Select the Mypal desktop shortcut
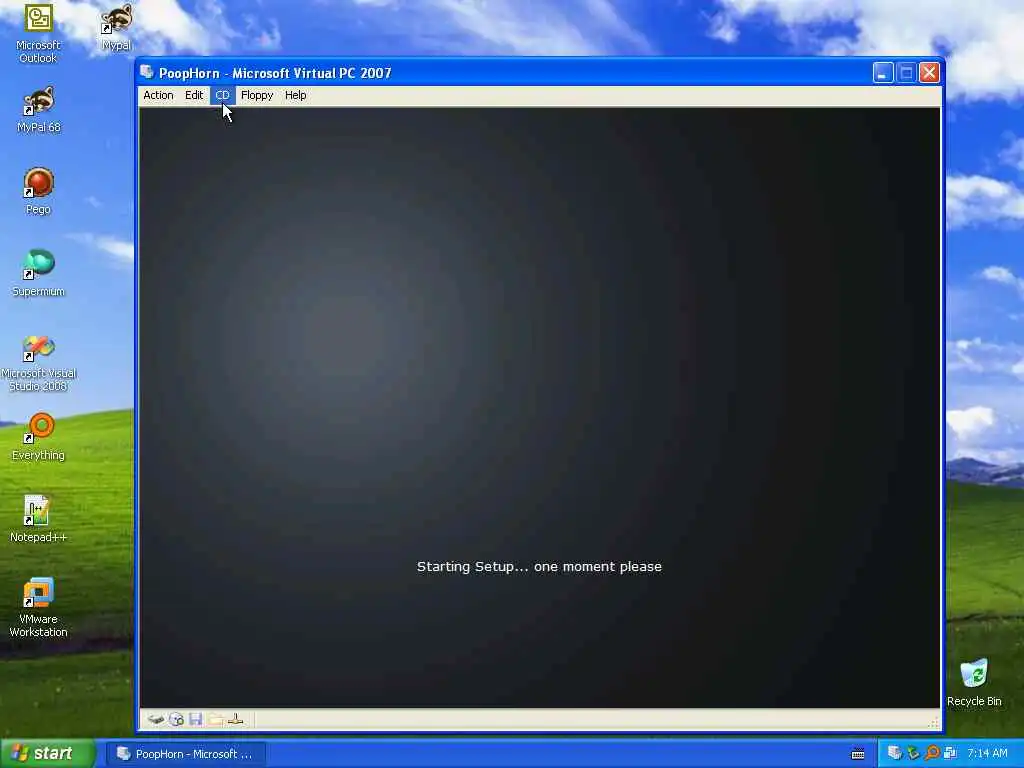Viewport: 1024px width, 768px height. (x=116, y=27)
